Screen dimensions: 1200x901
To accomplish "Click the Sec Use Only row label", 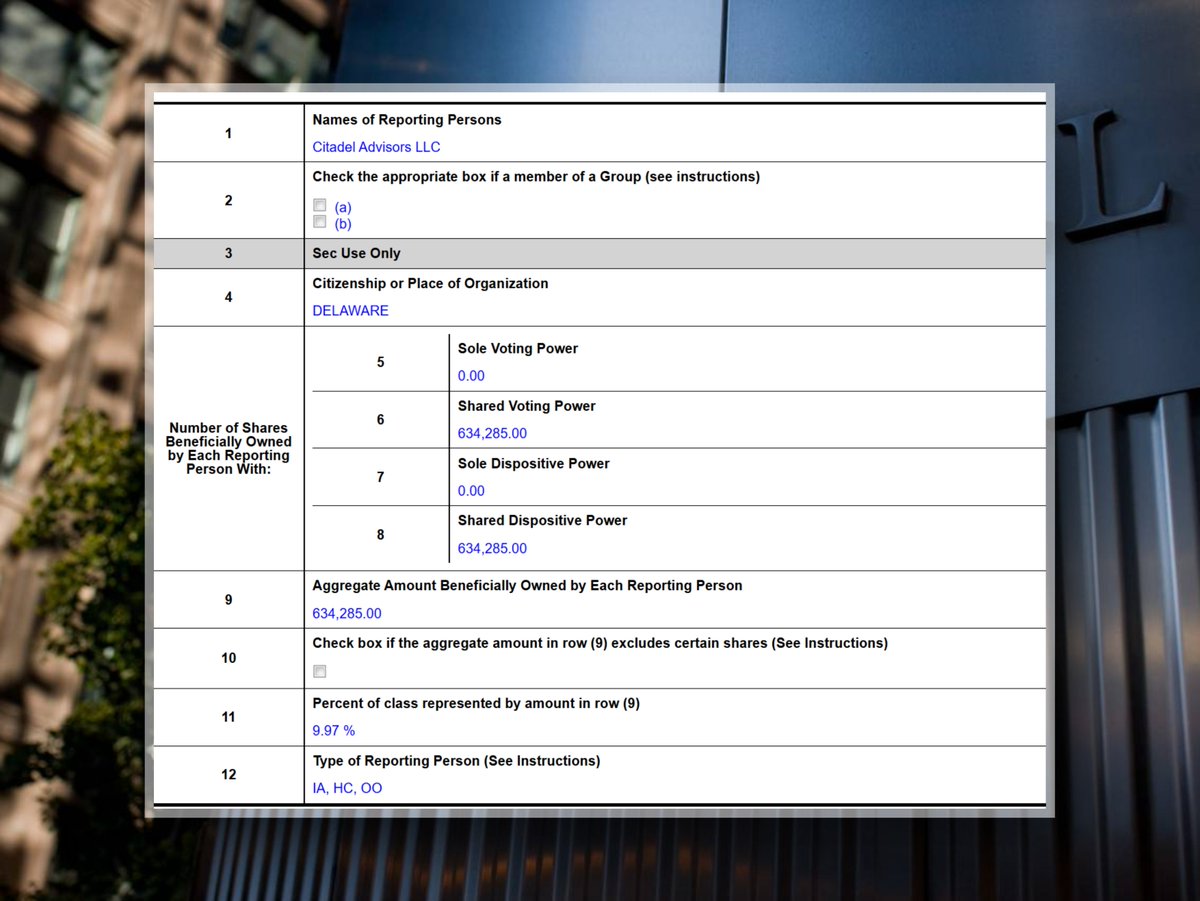I will (356, 254).
